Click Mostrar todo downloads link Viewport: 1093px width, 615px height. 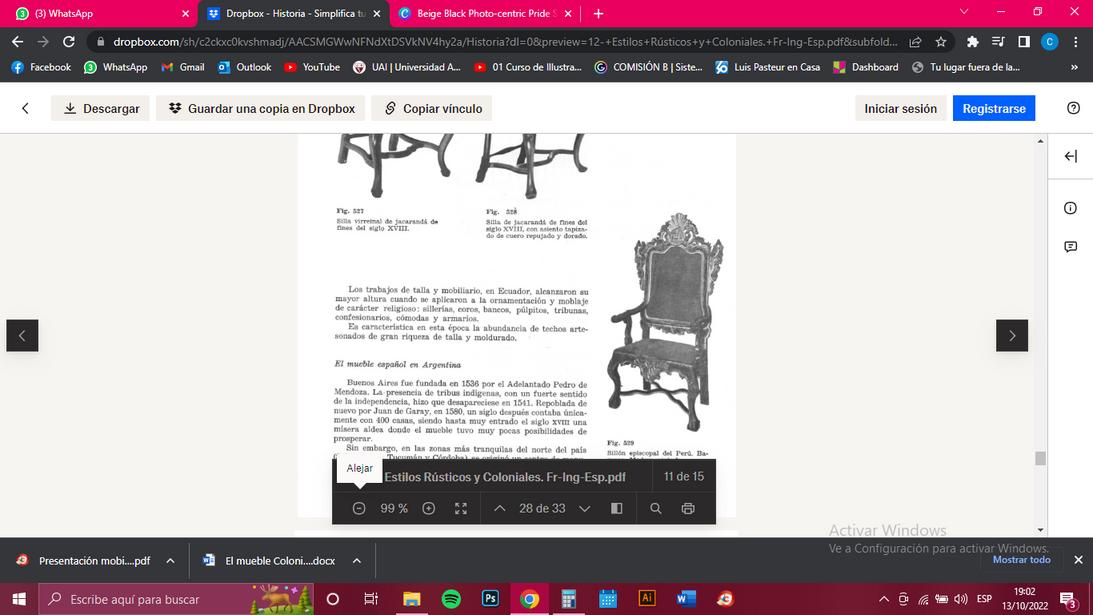coord(1021,560)
